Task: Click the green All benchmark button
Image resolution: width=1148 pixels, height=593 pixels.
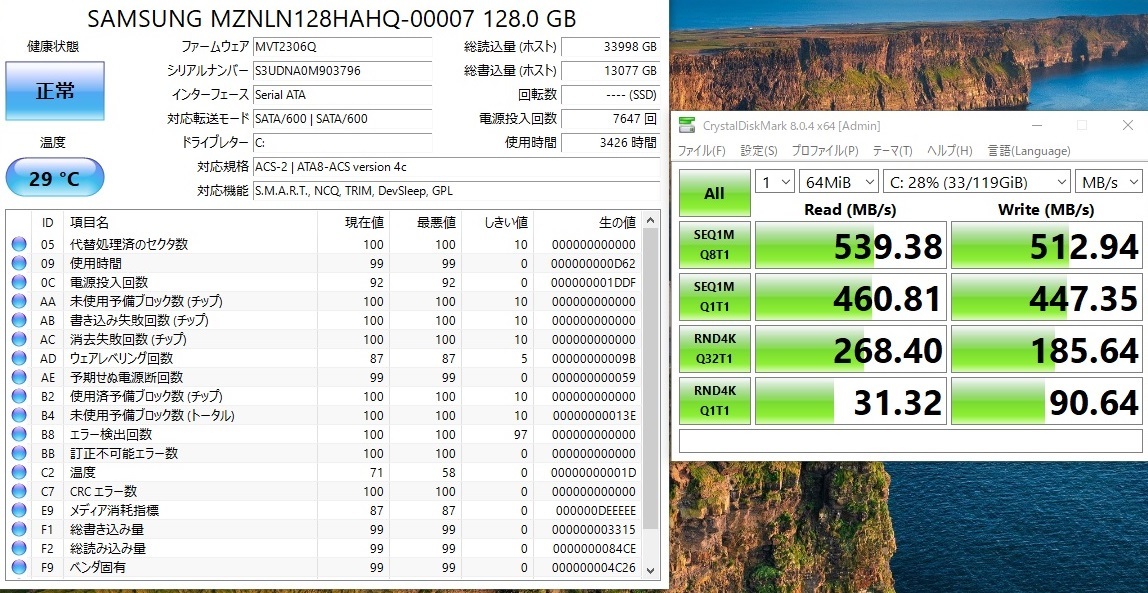Action: click(x=715, y=193)
